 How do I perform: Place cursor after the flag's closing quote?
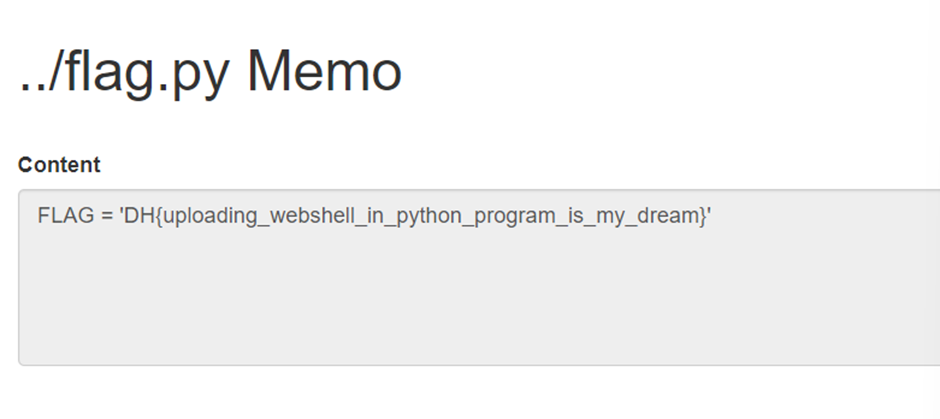click(711, 216)
